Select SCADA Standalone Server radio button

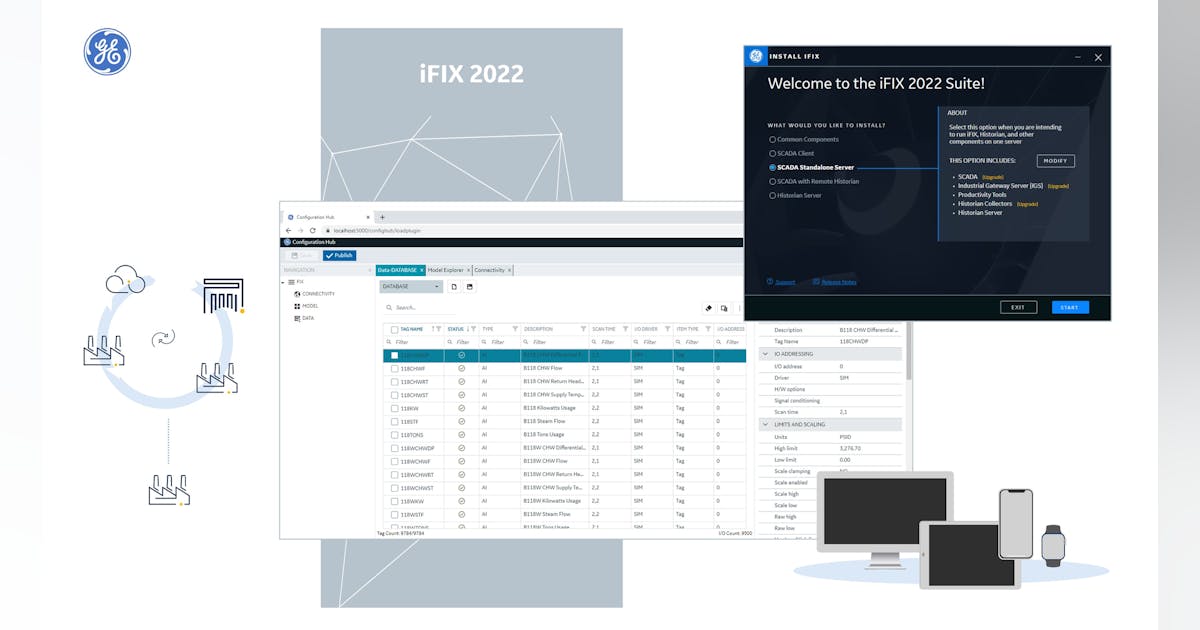pos(772,167)
